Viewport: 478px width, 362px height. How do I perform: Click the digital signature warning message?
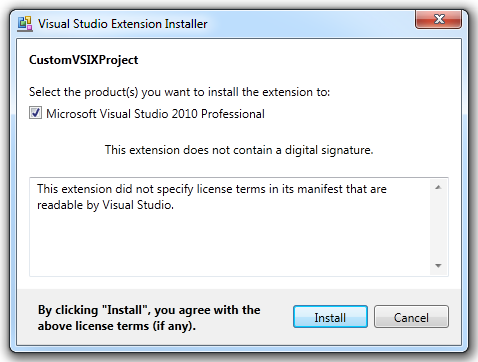tap(239, 150)
